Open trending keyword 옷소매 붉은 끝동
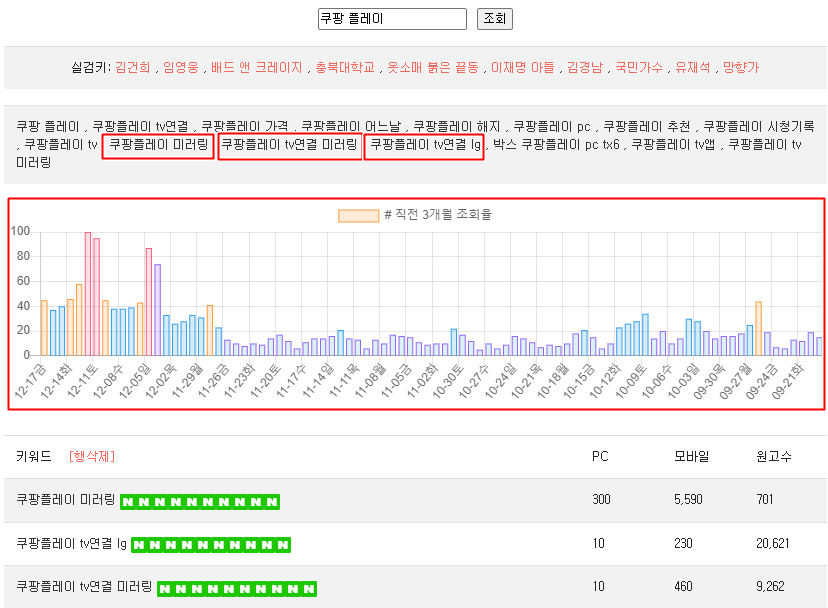This screenshot has height=608, width=828. (433, 68)
